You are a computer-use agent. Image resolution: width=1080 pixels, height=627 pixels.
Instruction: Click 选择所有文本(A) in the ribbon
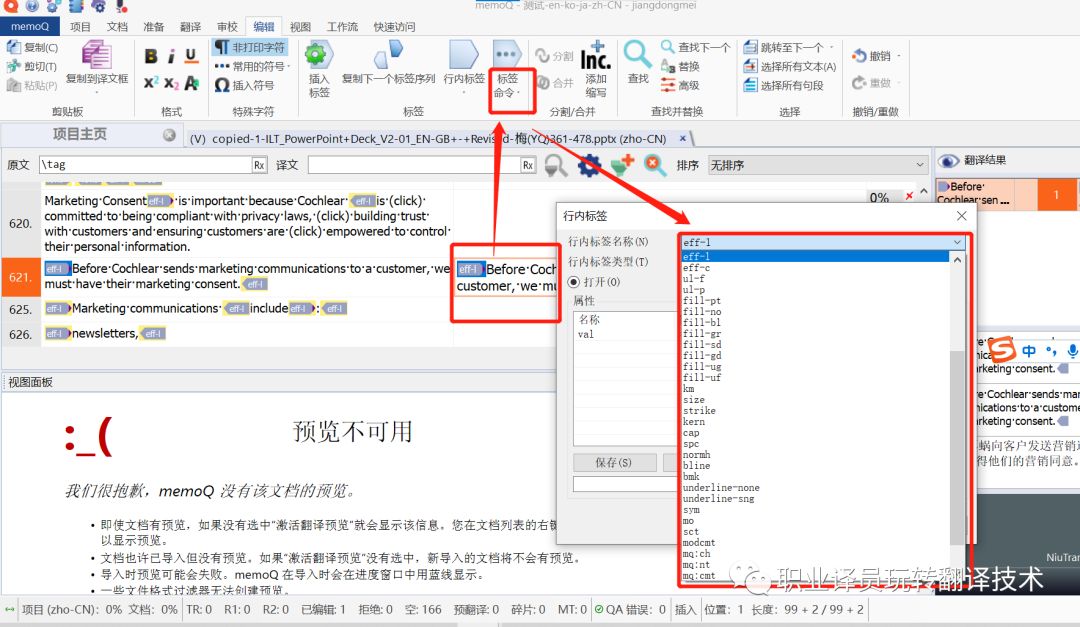coord(796,66)
